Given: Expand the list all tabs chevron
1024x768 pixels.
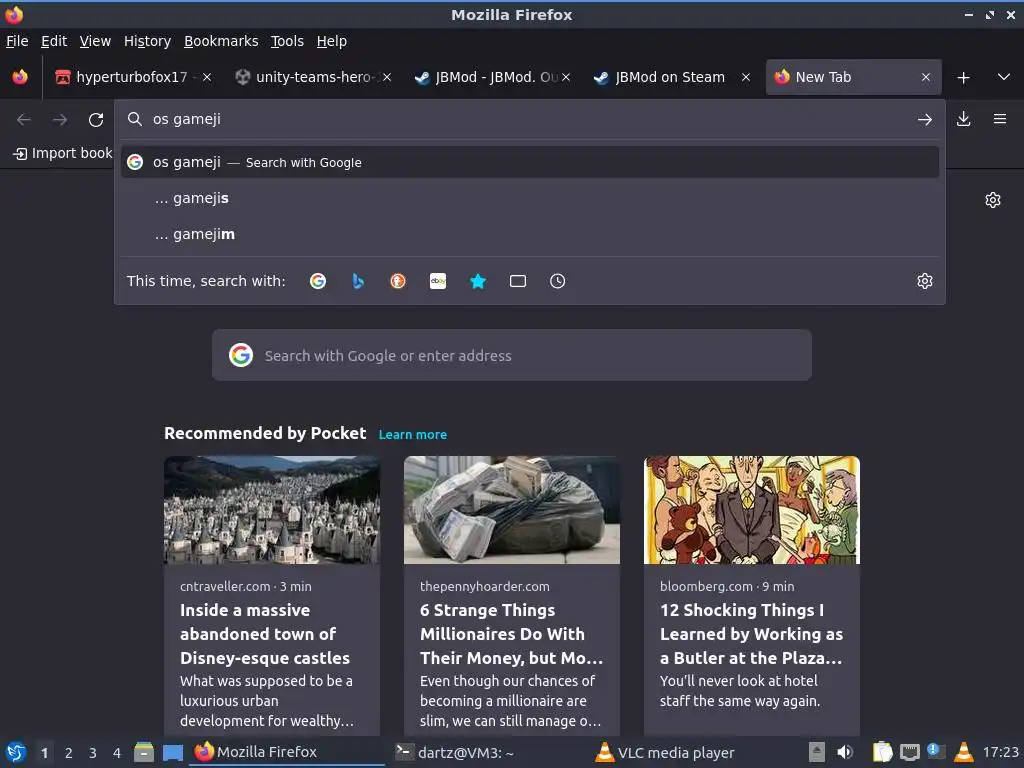Looking at the screenshot, I should [1004, 77].
